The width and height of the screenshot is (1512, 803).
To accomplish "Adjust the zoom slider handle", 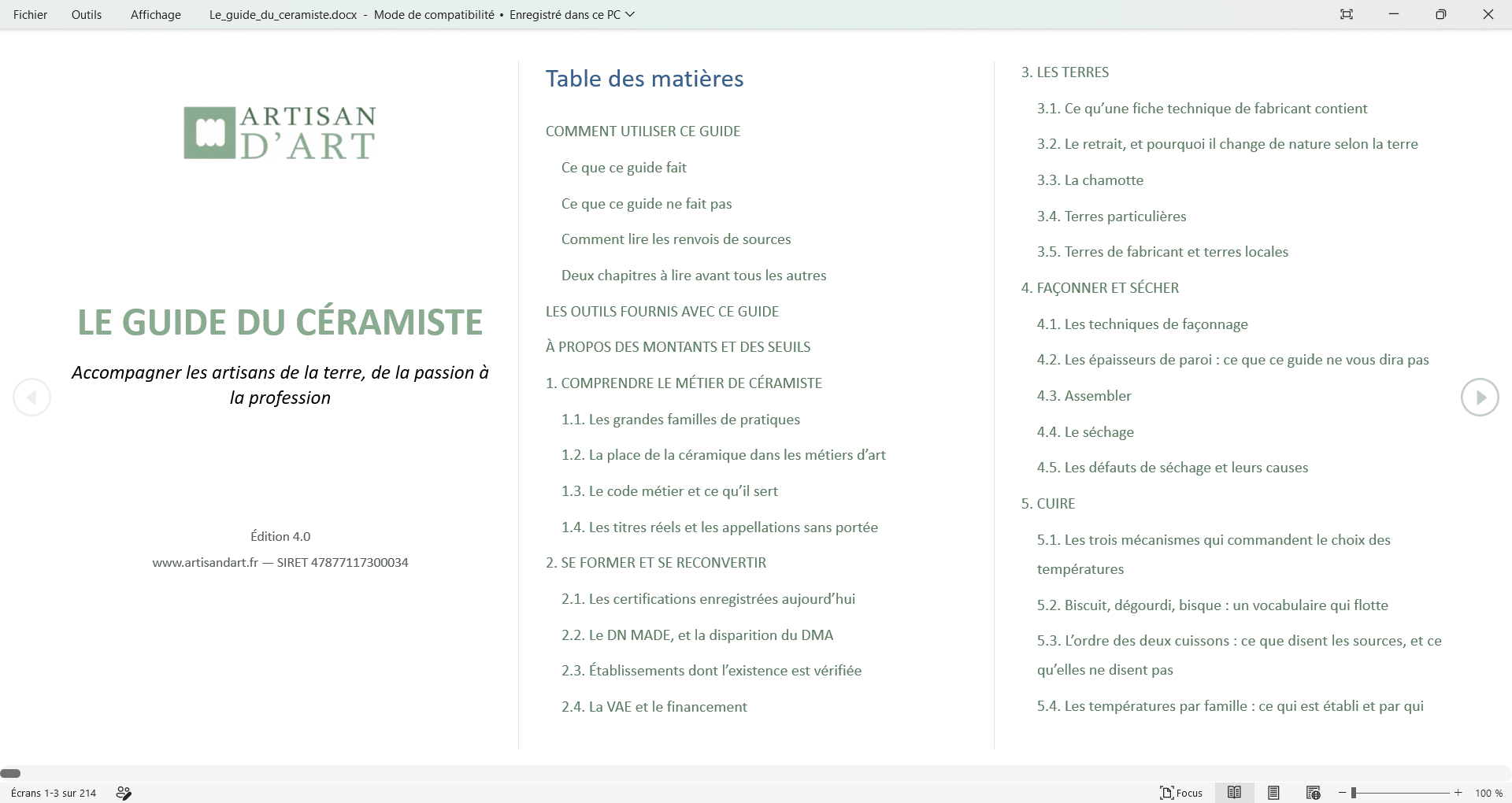I will [x=1354, y=793].
